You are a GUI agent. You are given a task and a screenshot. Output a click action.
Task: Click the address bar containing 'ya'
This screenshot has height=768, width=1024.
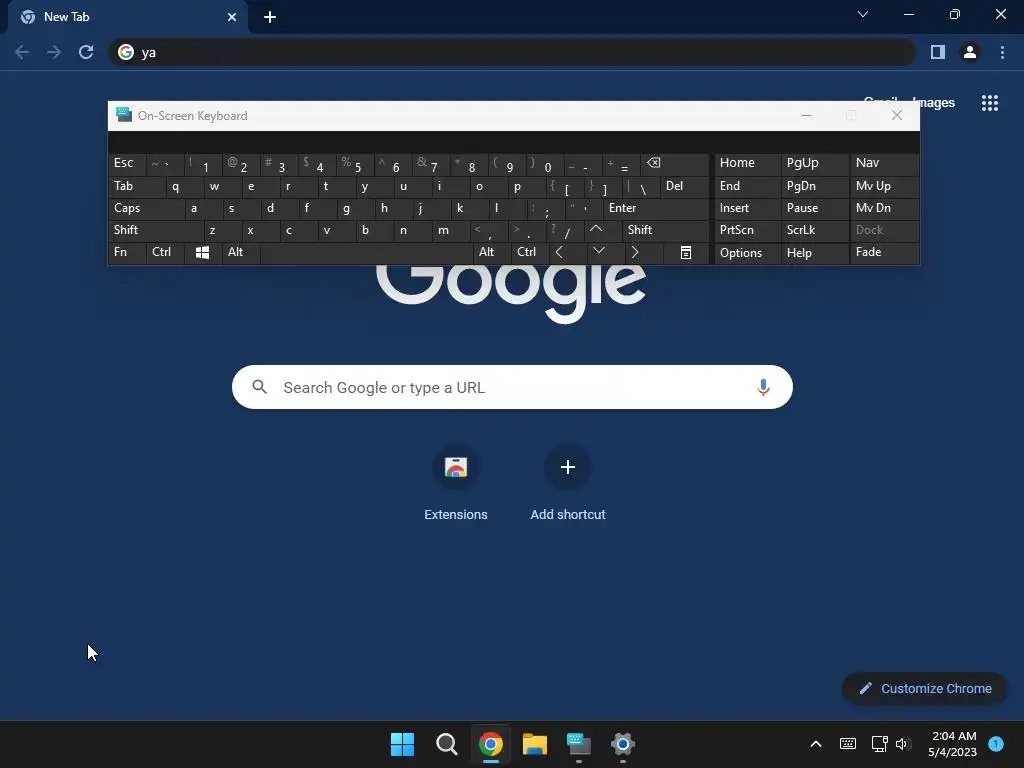tap(512, 52)
